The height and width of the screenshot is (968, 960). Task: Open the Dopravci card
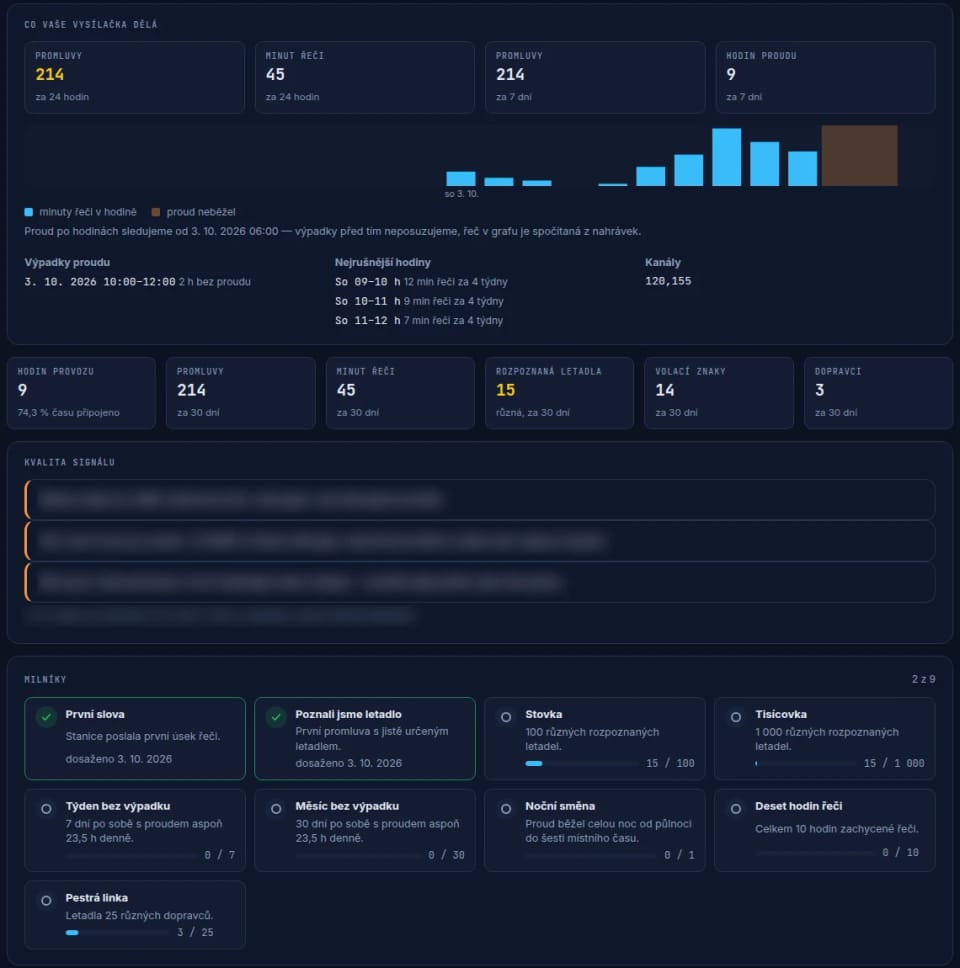[x=879, y=393]
